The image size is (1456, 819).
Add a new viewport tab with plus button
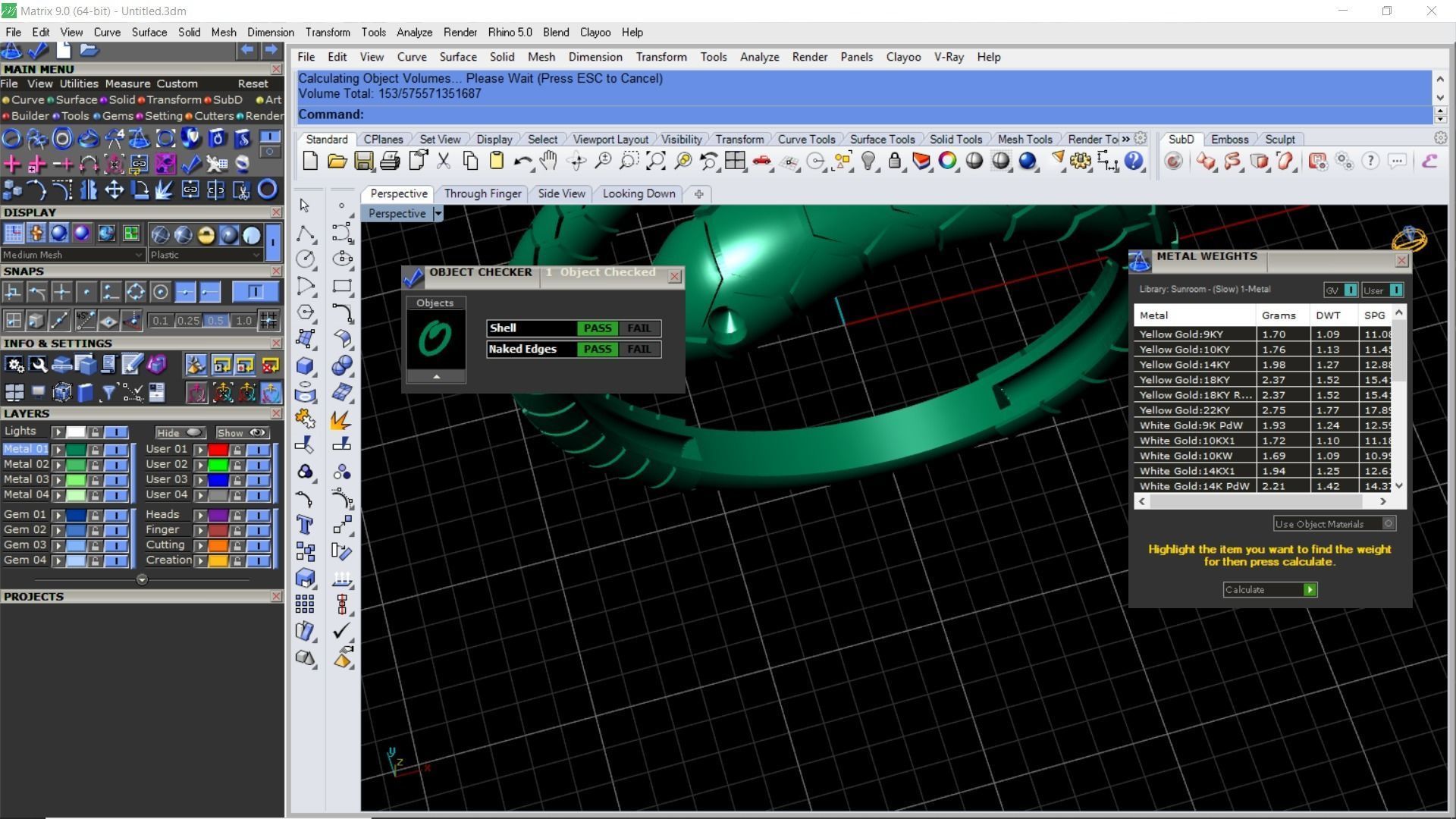(x=698, y=194)
